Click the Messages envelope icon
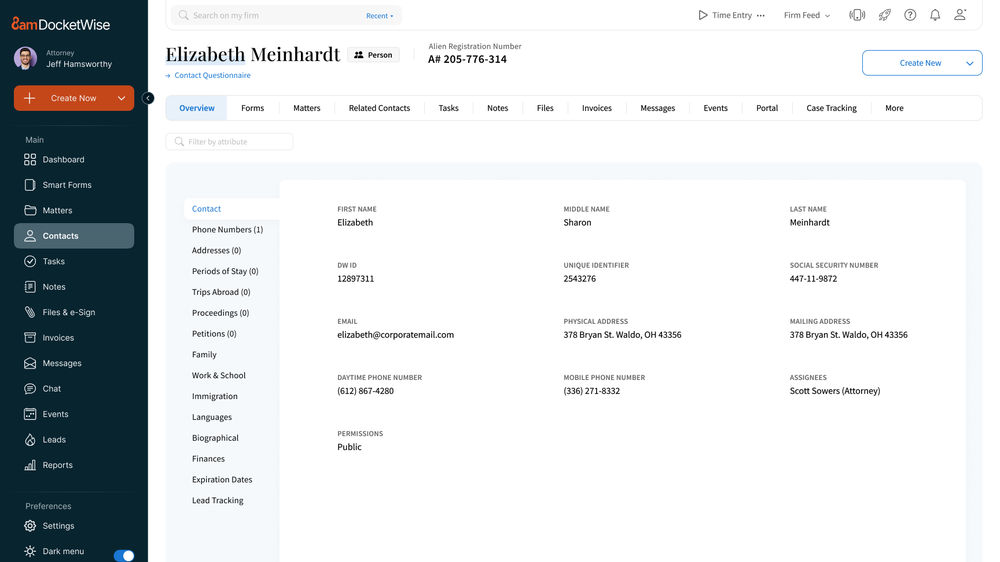Screen dimensions: 1000x562 click(30, 363)
